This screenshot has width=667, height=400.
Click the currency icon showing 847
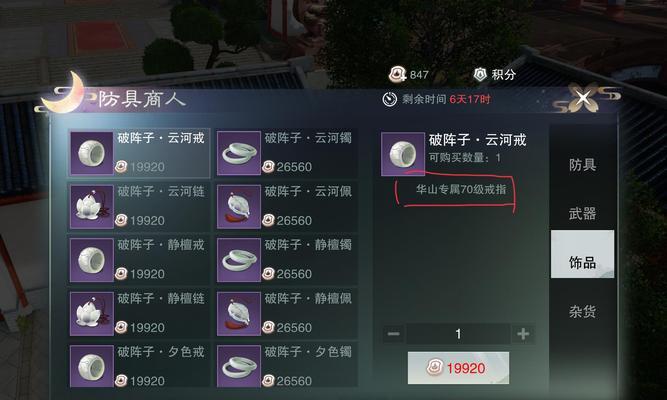(398, 74)
